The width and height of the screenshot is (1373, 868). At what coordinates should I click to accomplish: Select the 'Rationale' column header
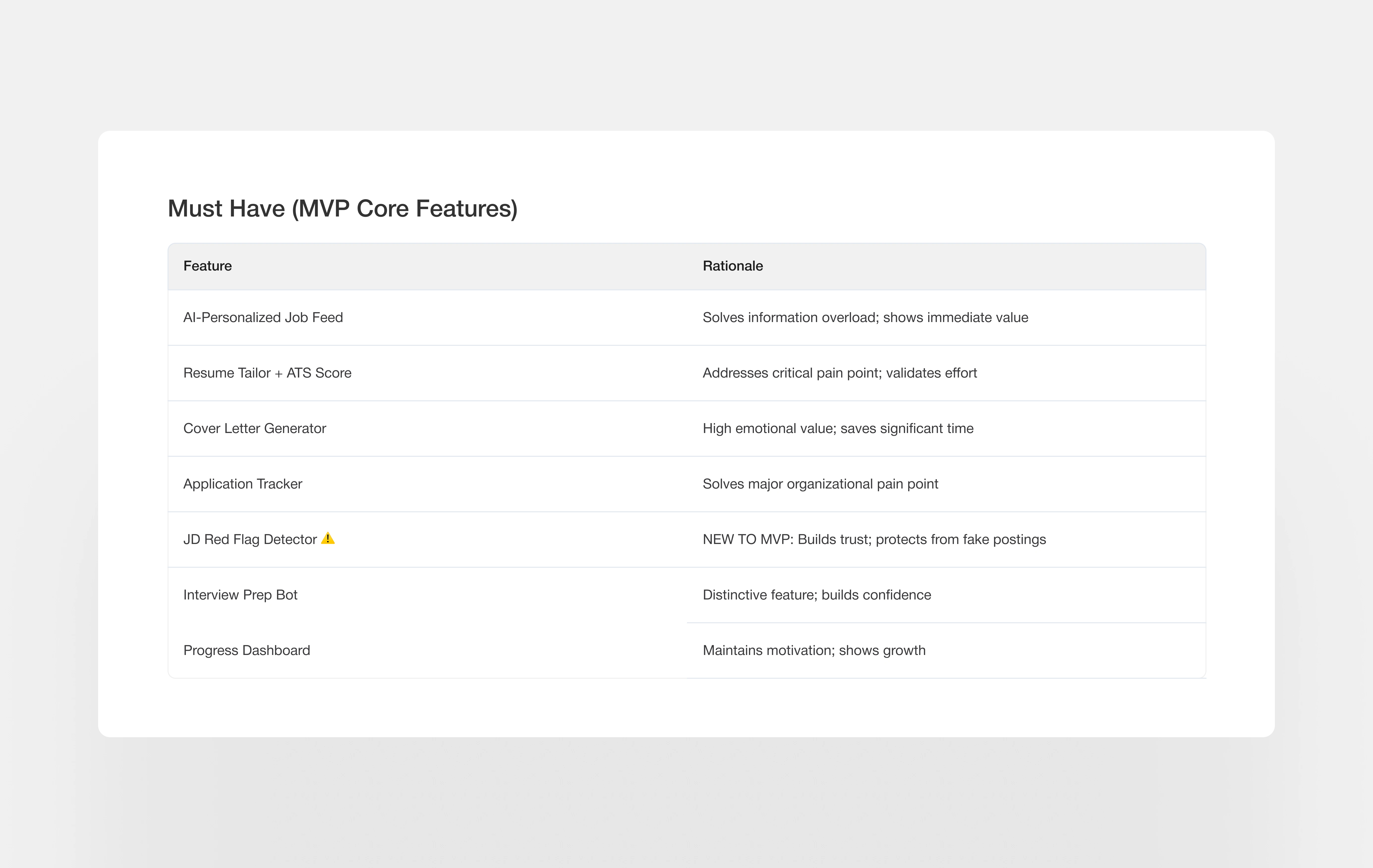pos(732,266)
